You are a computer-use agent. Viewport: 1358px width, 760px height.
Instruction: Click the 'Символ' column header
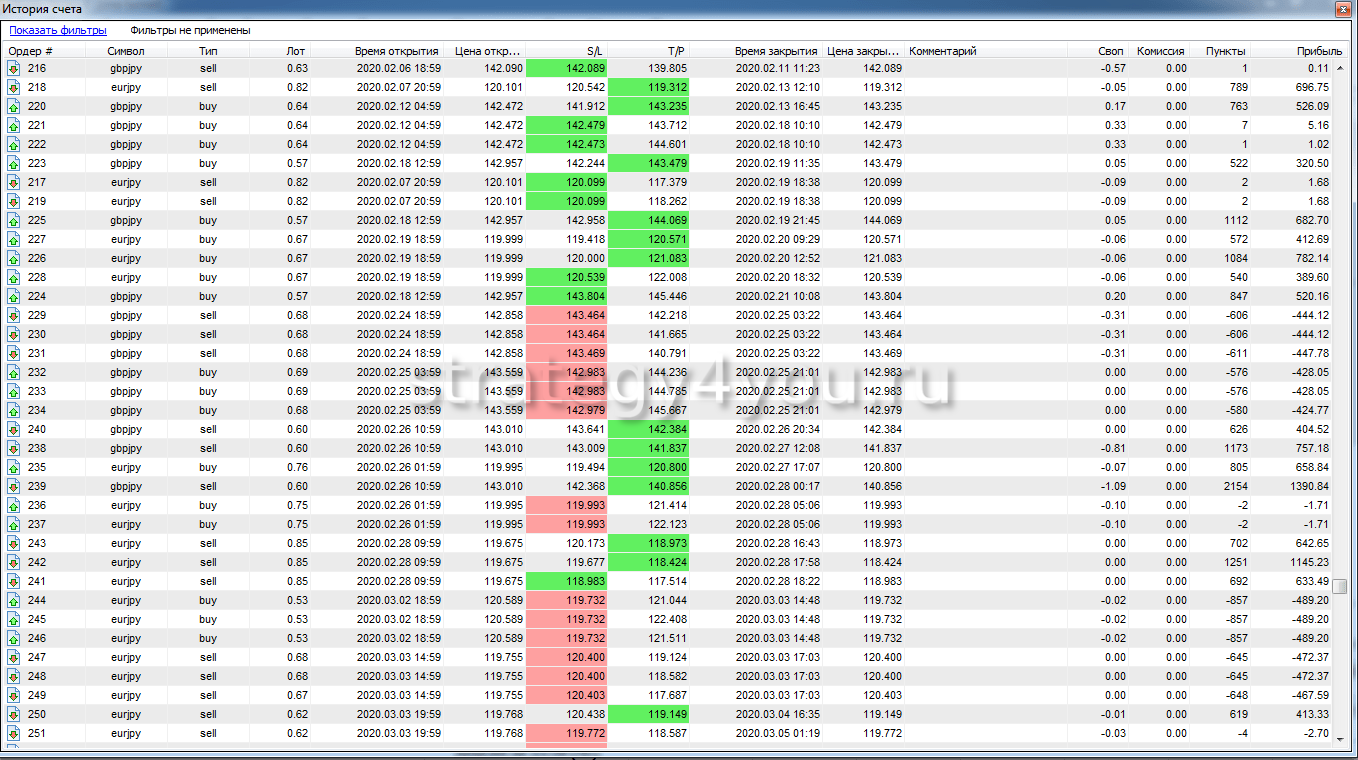click(x=126, y=50)
